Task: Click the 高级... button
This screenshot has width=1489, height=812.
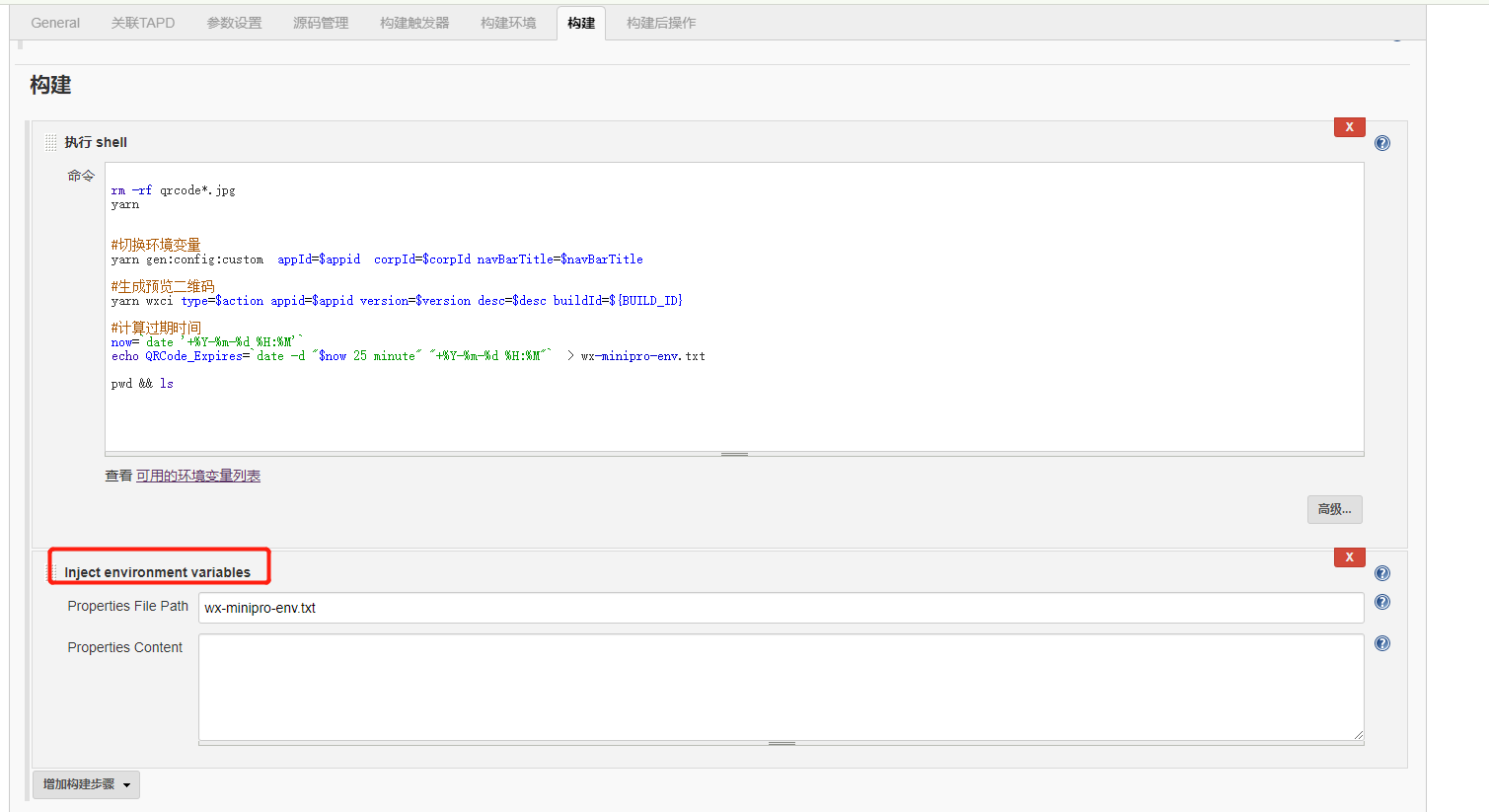Action: tap(1334, 509)
